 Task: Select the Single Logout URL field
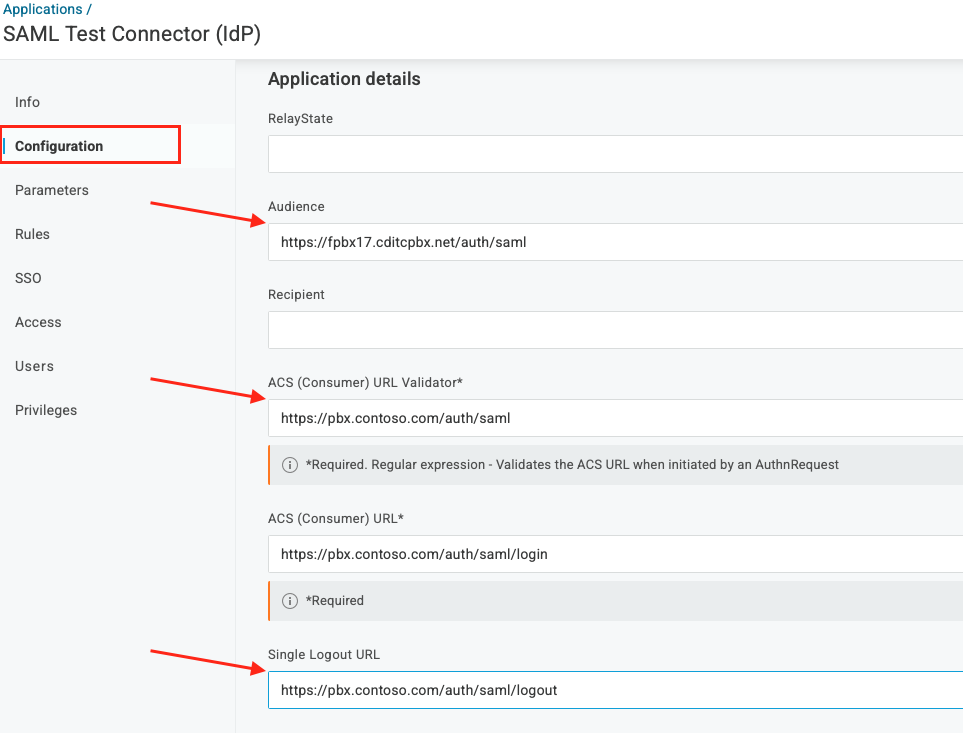615,690
